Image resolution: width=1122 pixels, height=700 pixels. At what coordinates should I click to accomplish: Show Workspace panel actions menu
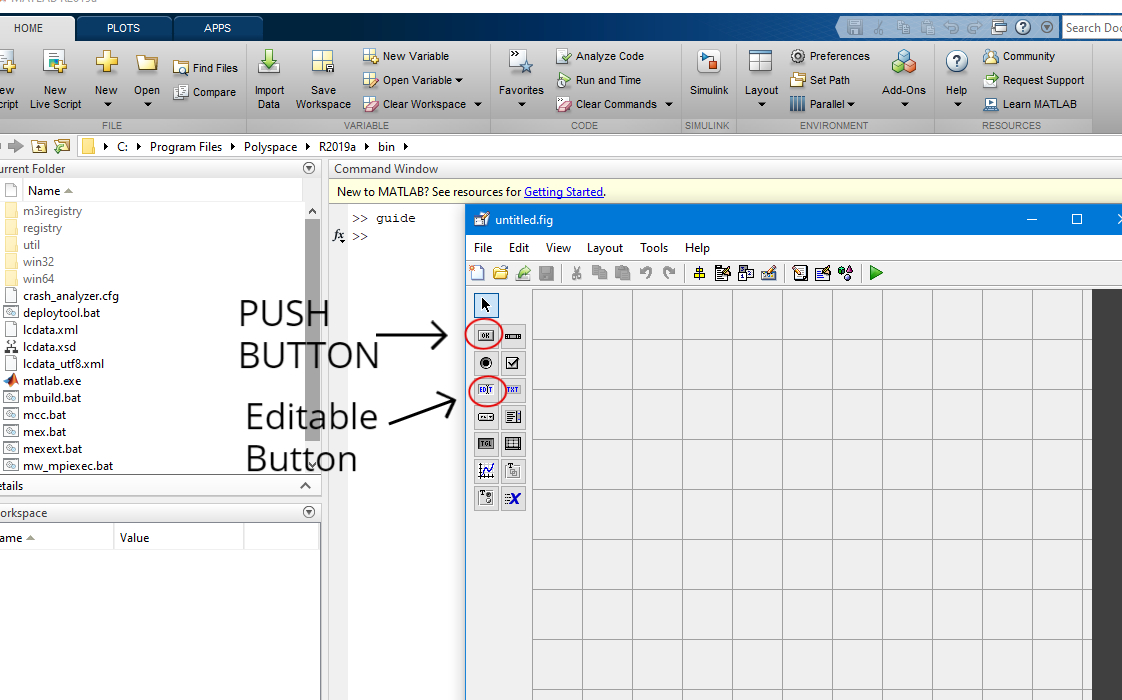tap(309, 512)
